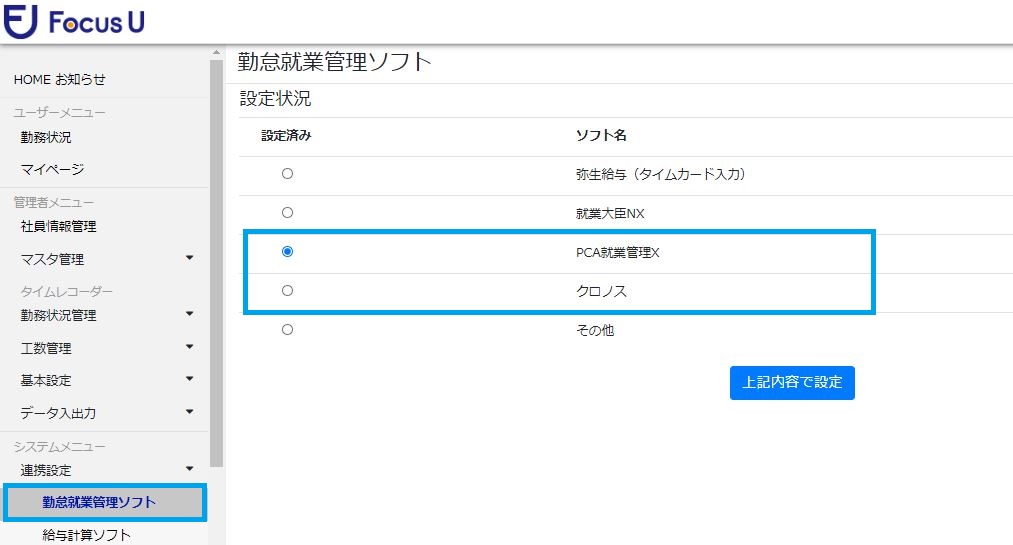Click the Focus U logo icon
Screen dimensions: 1013x545
tap(21, 21)
